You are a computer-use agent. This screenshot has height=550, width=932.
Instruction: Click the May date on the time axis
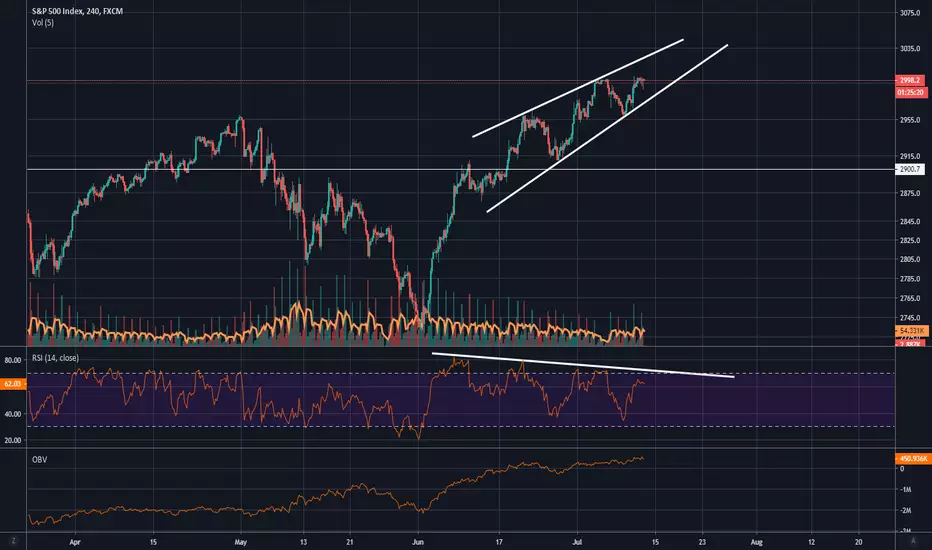coord(240,542)
